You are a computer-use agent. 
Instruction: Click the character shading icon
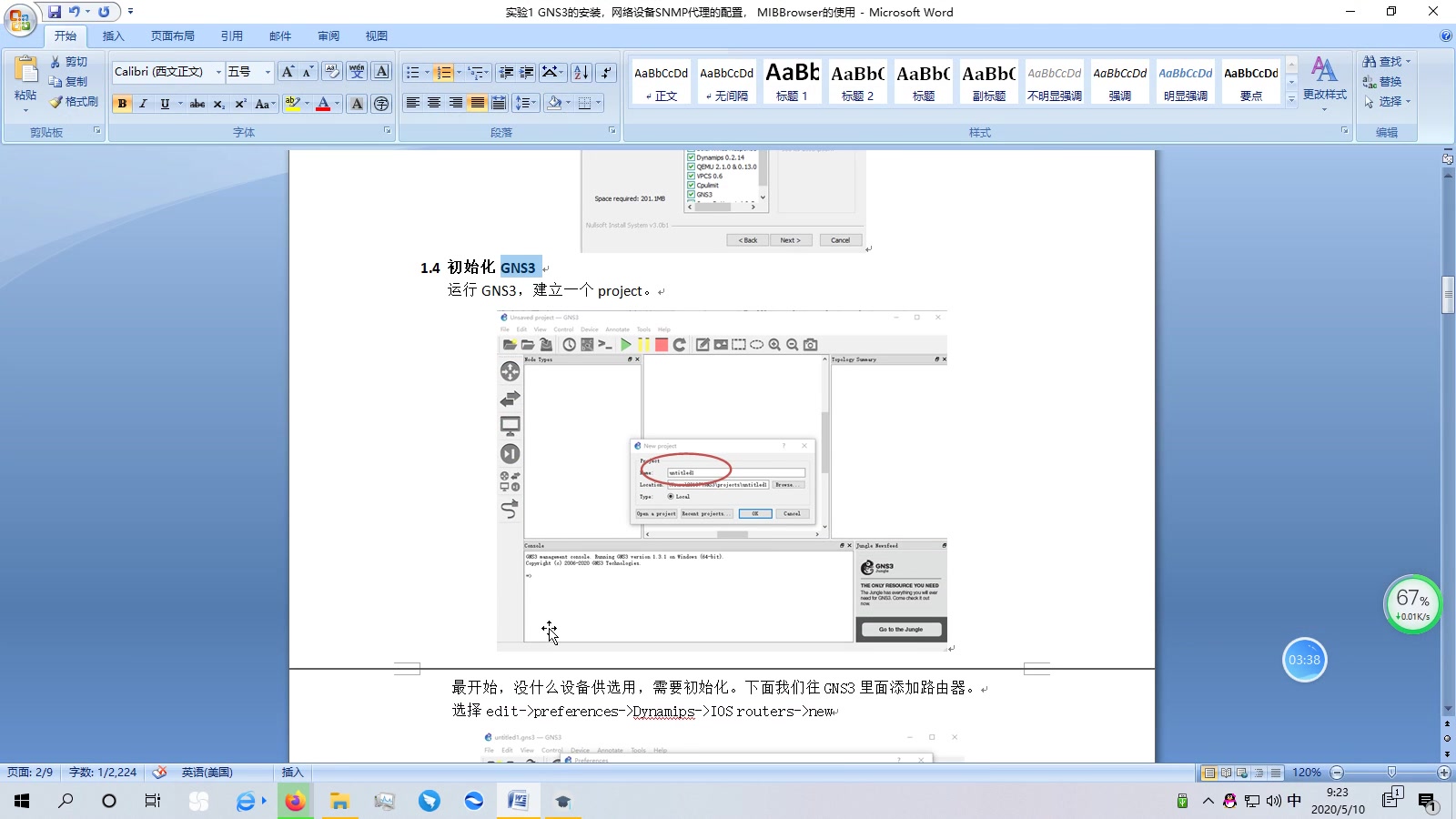pyautogui.click(x=357, y=104)
